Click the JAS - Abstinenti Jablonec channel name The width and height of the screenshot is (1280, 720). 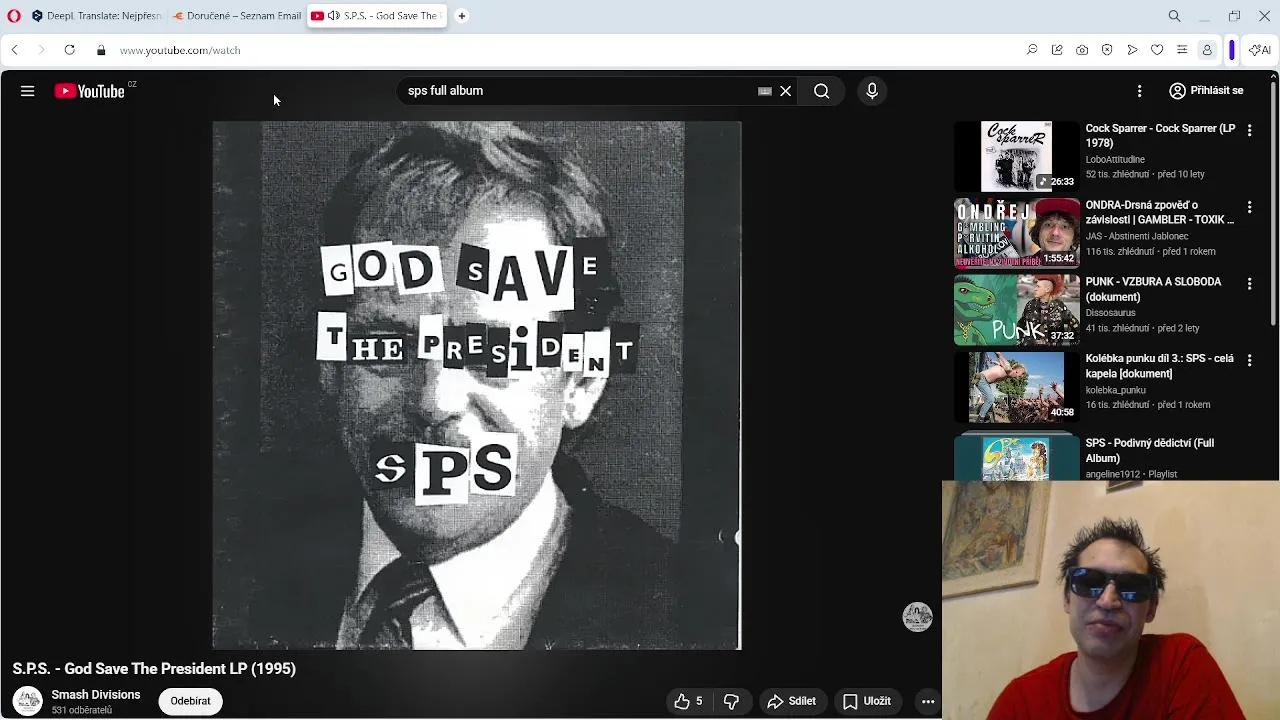pyautogui.click(x=1137, y=237)
